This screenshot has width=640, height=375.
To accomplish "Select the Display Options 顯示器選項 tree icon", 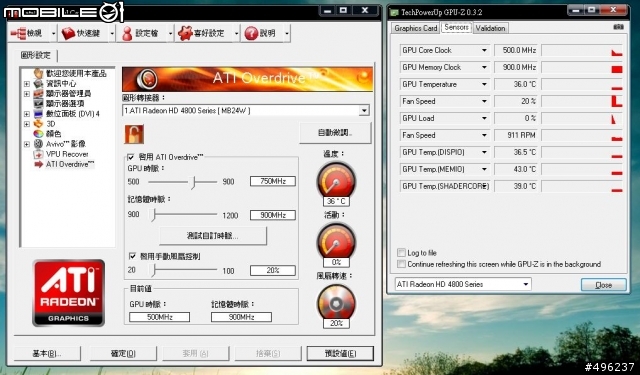I will pos(38,104).
